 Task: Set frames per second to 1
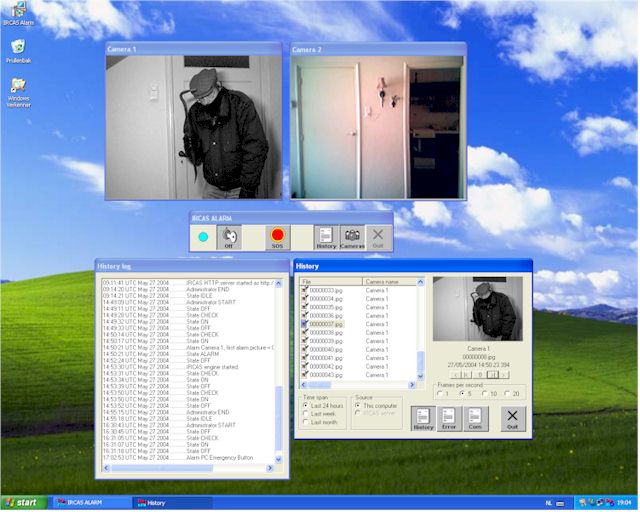pos(443,394)
